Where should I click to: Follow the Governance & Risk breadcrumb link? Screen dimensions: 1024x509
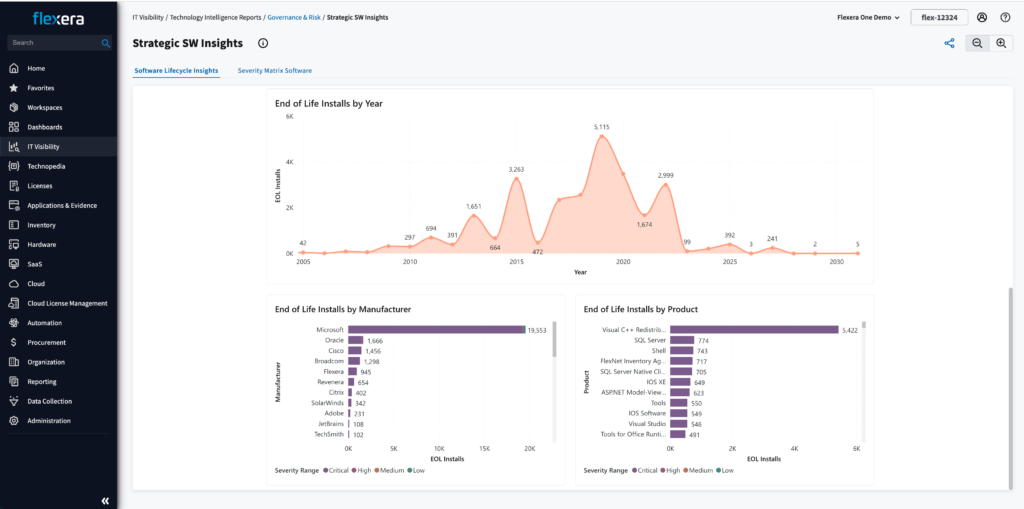294,18
